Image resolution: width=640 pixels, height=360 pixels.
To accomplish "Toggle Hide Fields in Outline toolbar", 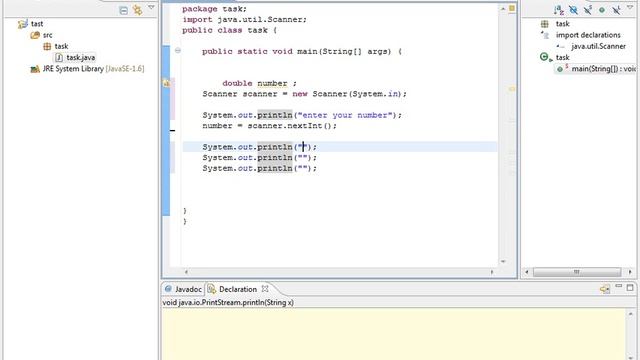I will (573, 10).
